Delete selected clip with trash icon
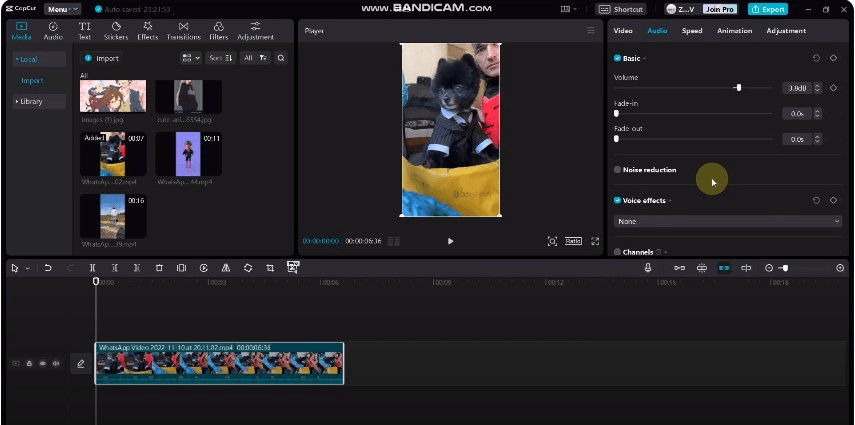Screen dimensions: 855x425 159,268
